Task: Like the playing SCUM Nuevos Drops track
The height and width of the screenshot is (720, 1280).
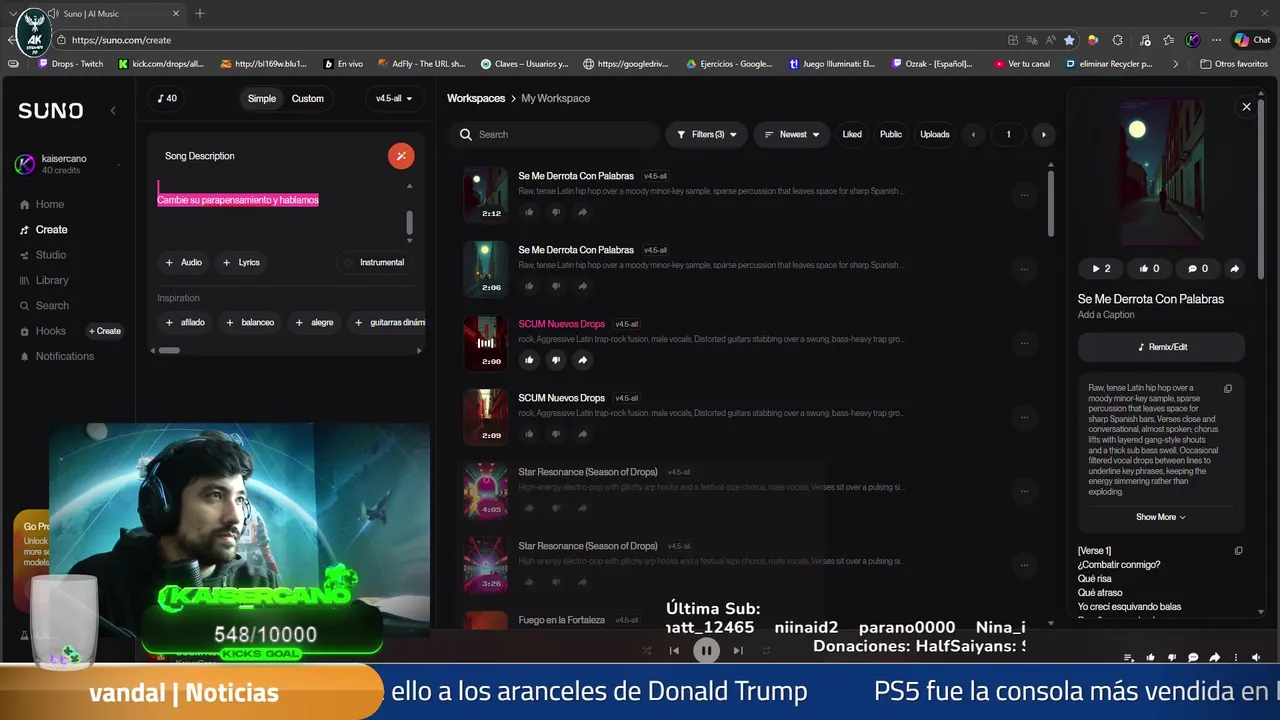Action: (x=529, y=360)
